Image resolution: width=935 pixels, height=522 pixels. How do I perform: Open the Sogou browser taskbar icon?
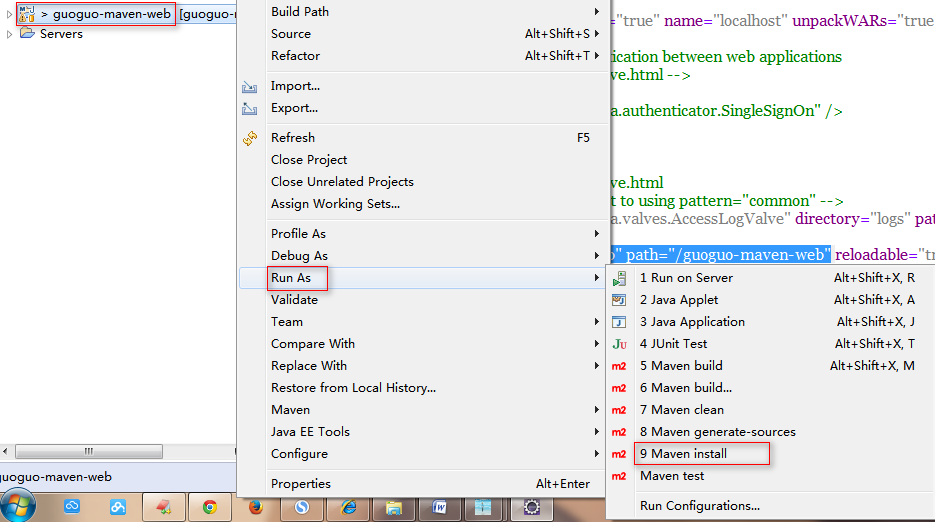click(x=302, y=507)
